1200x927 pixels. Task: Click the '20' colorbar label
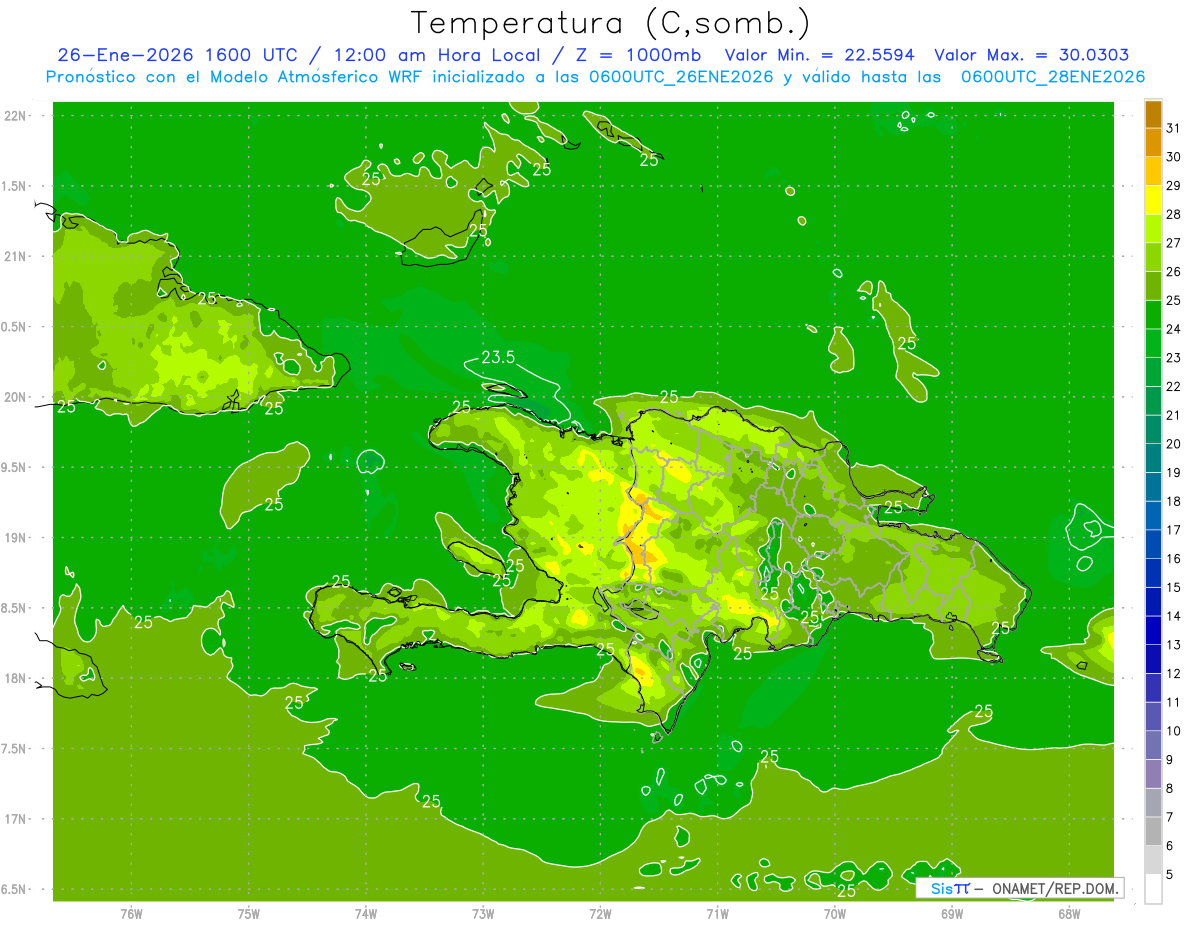tap(1174, 444)
